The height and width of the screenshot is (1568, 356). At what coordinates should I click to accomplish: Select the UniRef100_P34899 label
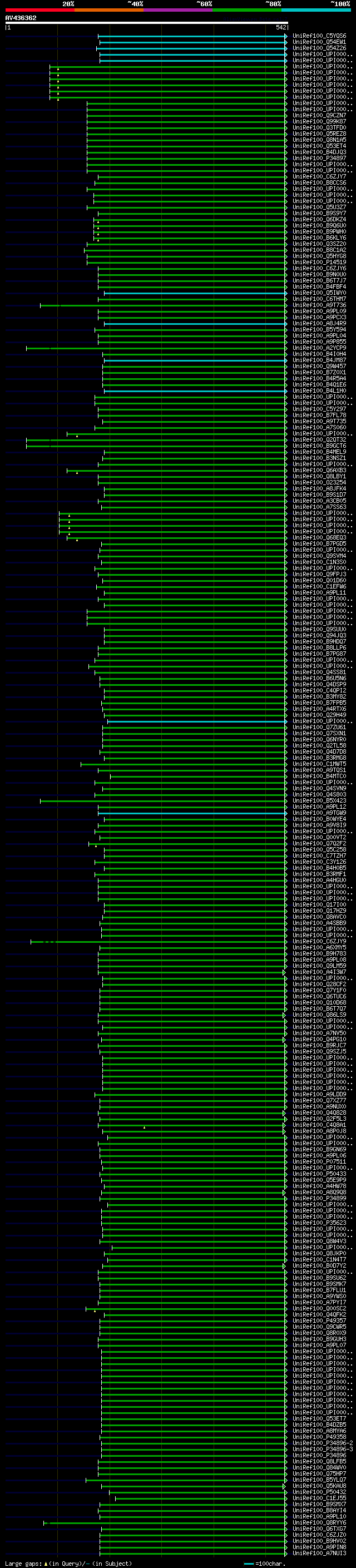click(x=319, y=1199)
